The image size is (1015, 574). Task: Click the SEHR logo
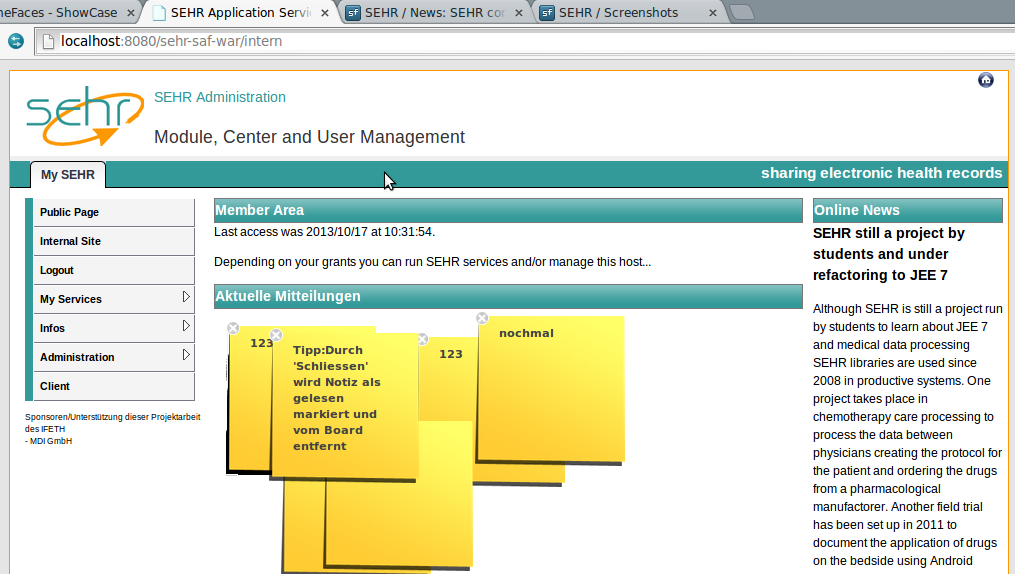point(84,115)
